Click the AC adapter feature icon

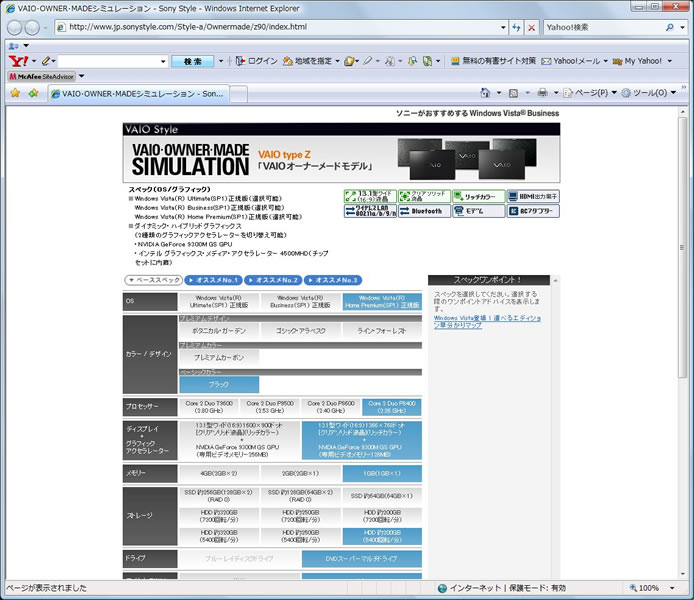click(x=533, y=211)
